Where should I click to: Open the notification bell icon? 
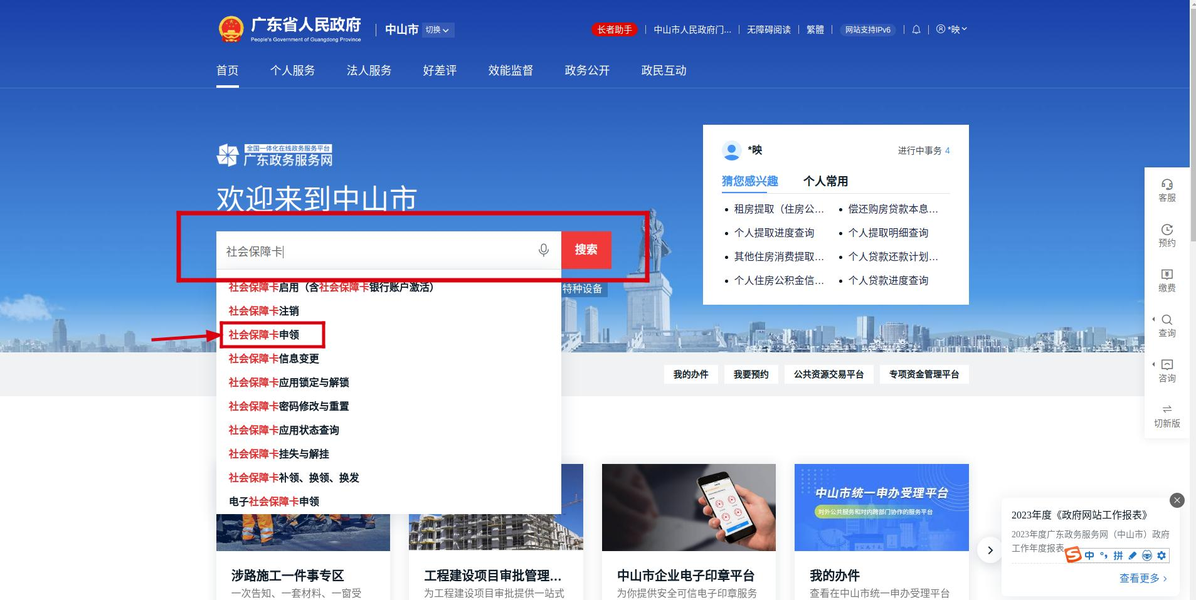916,30
